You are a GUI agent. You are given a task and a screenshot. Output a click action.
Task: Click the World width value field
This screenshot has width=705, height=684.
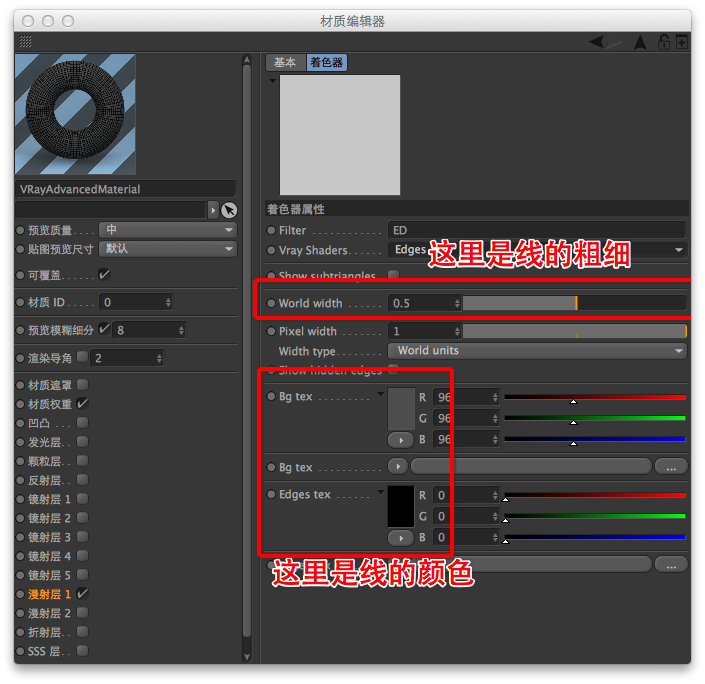421,303
